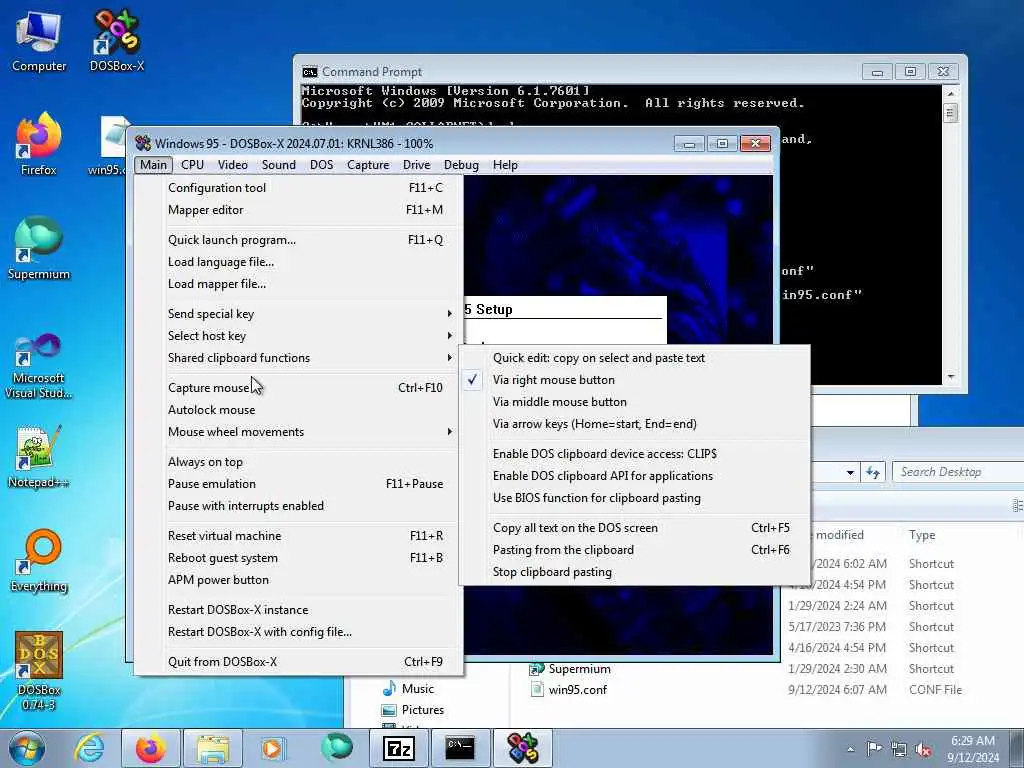Select the Everything search desktop shortcut
The width and height of the screenshot is (1024, 768).
(39, 560)
